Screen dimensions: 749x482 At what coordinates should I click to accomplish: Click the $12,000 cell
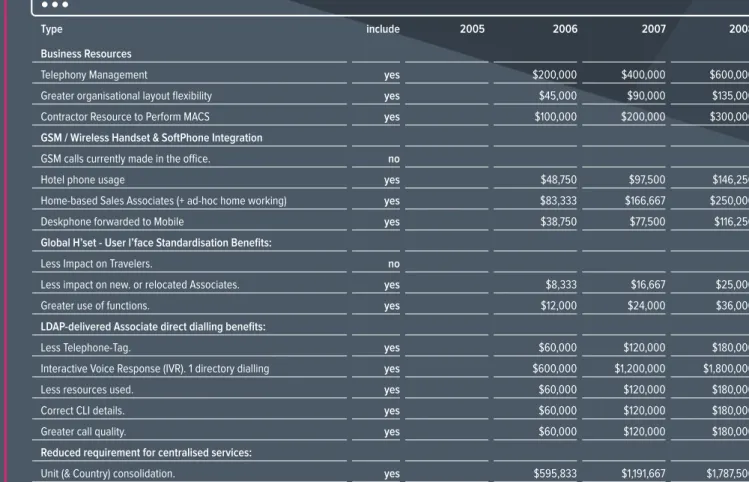(558, 306)
